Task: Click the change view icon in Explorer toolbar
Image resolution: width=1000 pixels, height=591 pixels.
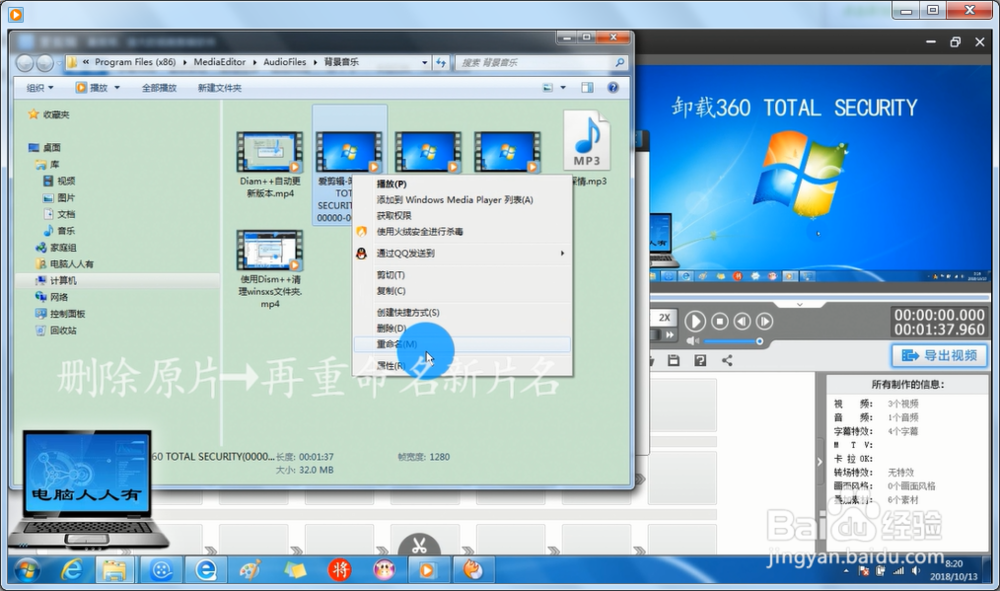Action: (x=547, y=87)
